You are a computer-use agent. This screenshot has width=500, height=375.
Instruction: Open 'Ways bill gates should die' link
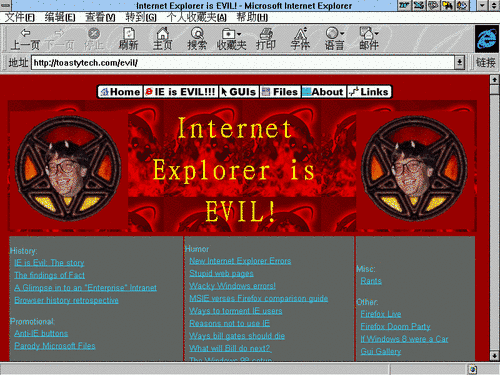(x=237, y=336)
